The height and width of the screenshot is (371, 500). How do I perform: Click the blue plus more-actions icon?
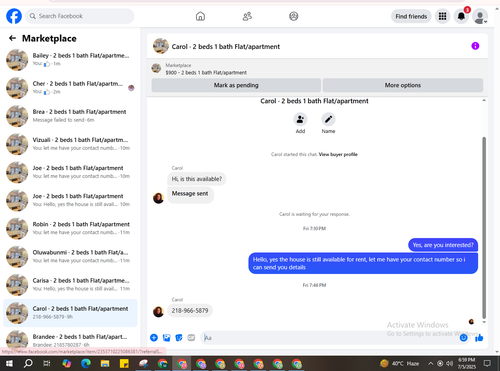click(154, 338)
